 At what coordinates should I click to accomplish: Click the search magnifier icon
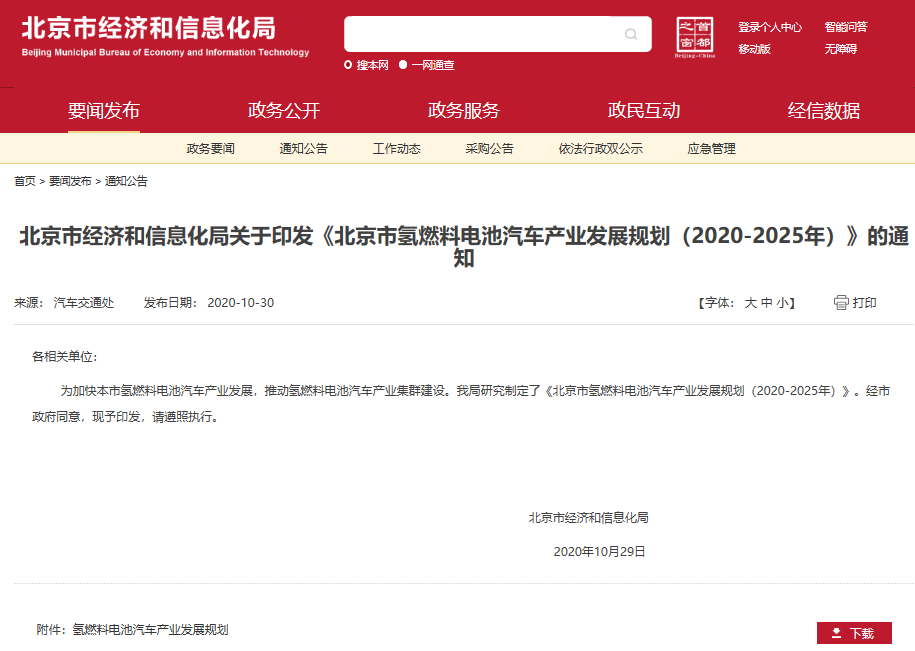coord(631,34)
